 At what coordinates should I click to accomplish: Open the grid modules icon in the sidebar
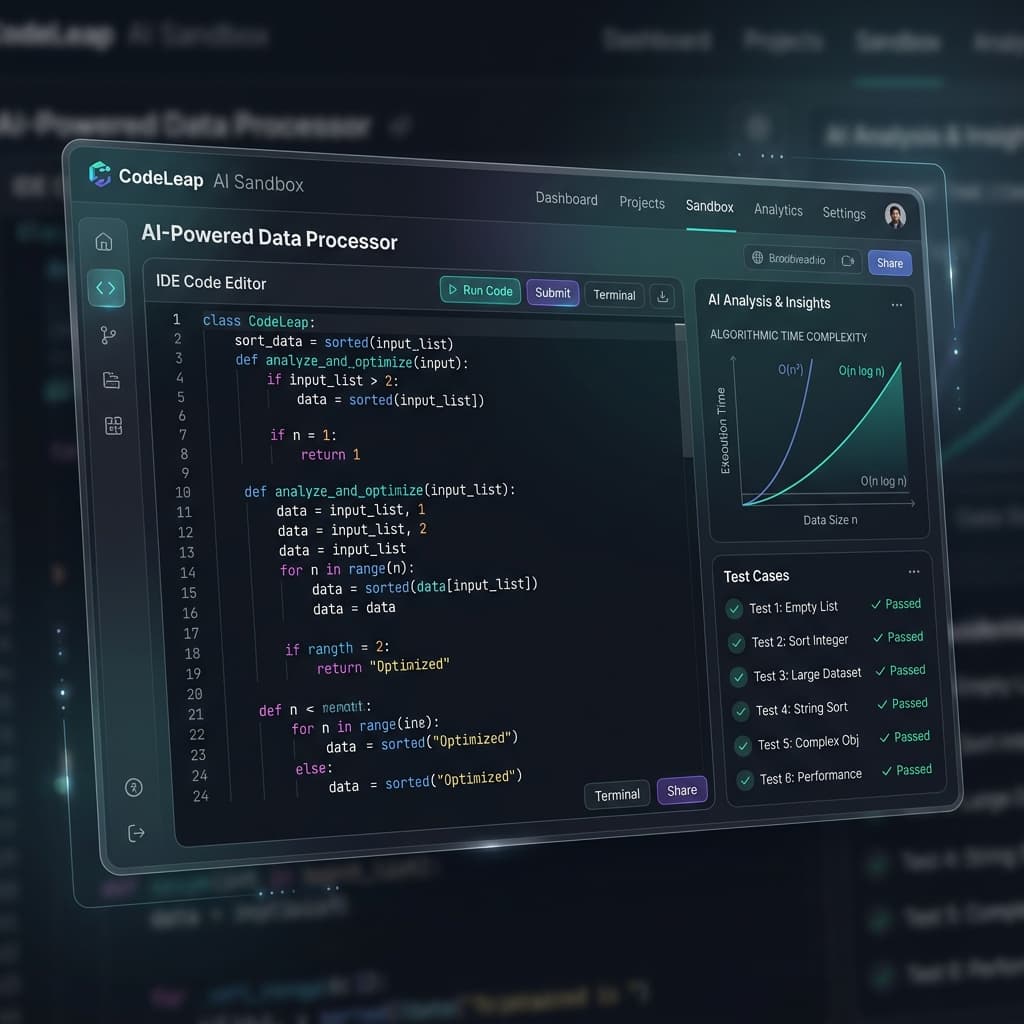point(114,426)
